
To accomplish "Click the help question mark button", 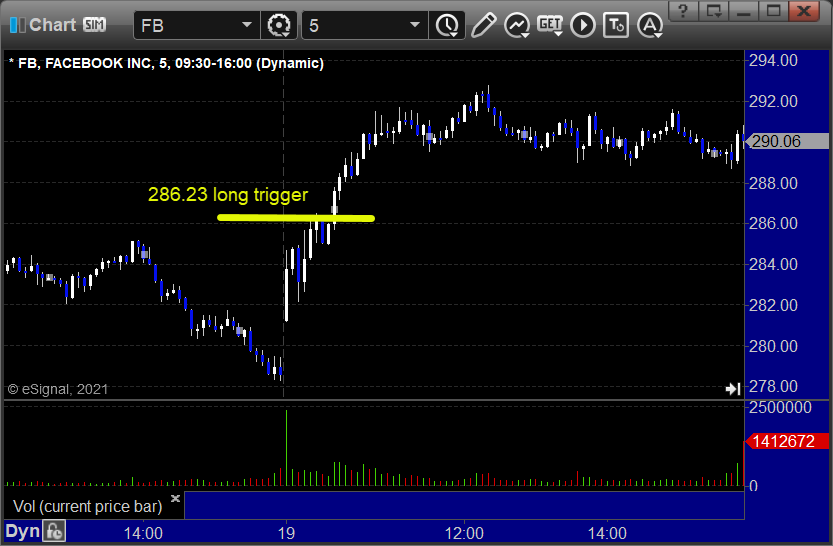I will pyautogui.click(x=683, y=10).
